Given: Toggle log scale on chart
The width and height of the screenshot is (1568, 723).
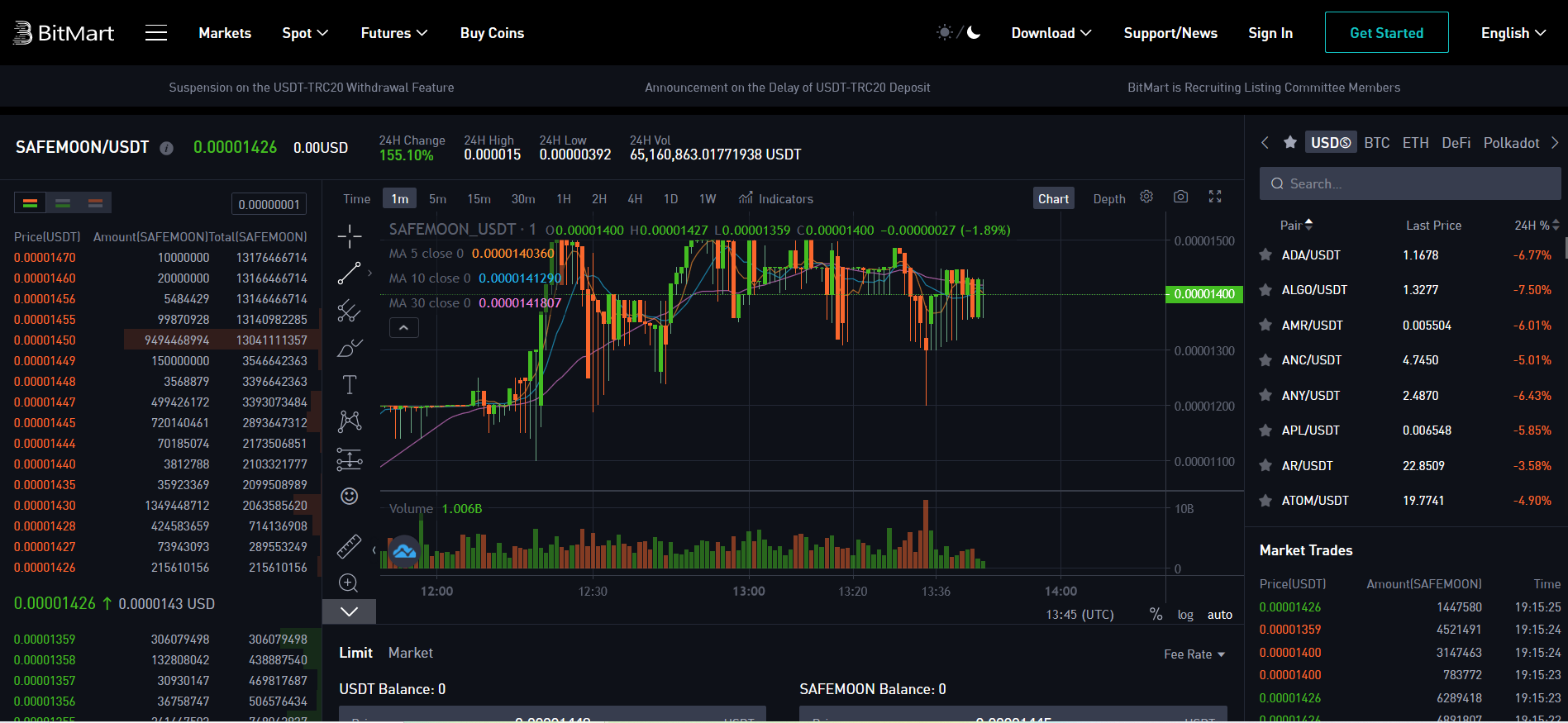Looking at the screenshot, I should tap(1185, 615).
